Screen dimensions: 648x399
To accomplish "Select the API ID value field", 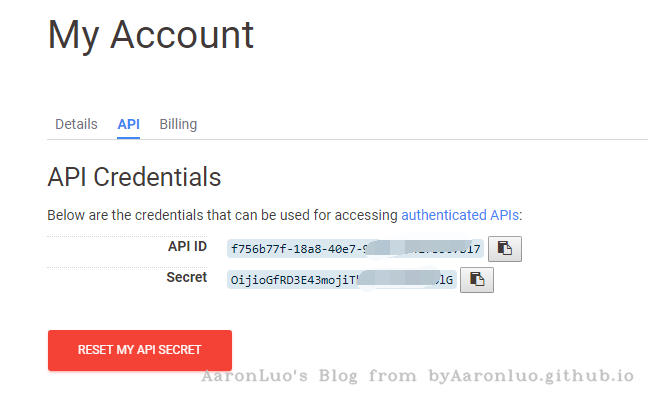I will tap(355, 249).
